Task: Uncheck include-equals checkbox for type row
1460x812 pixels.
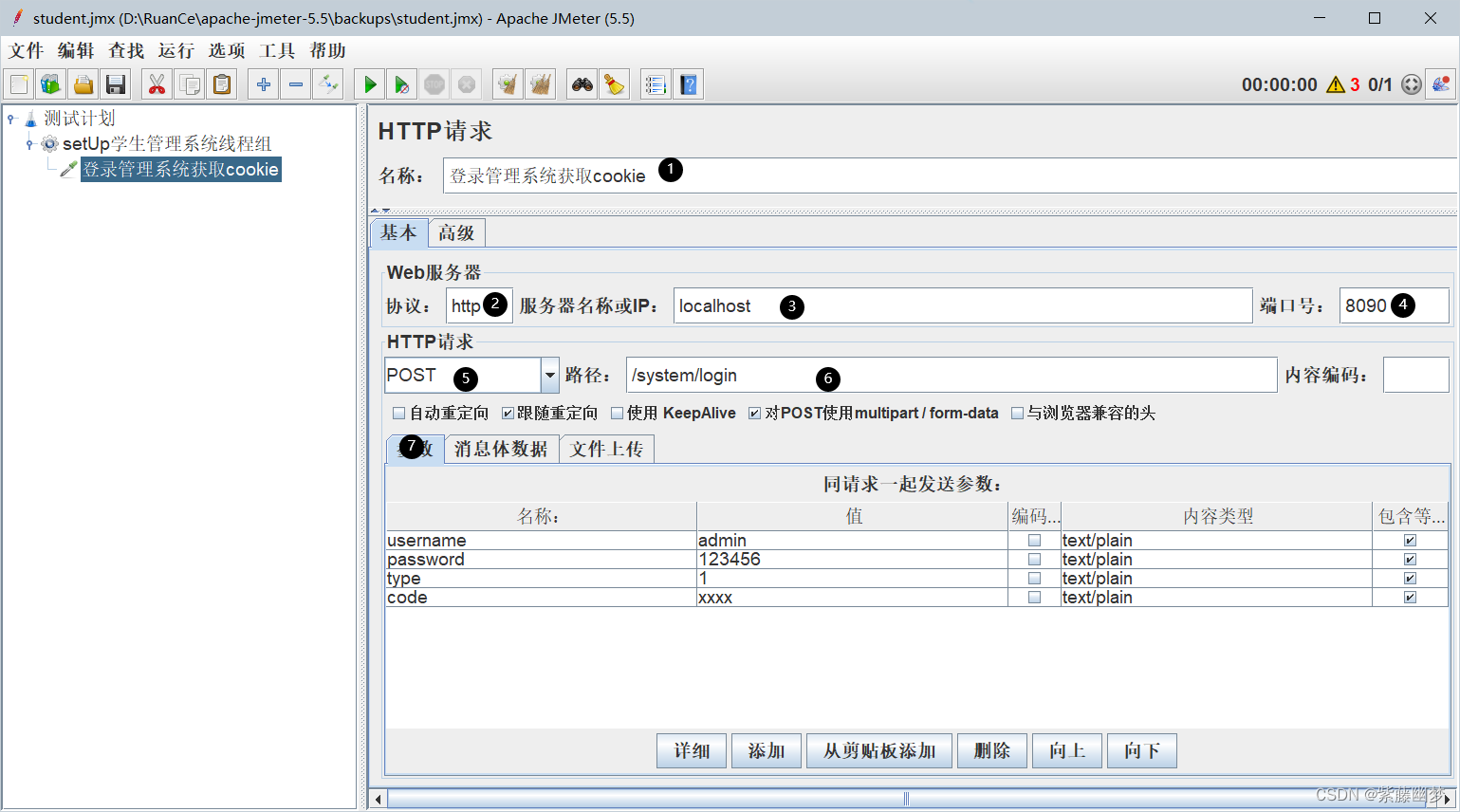Action: [x=1411, y=579]
